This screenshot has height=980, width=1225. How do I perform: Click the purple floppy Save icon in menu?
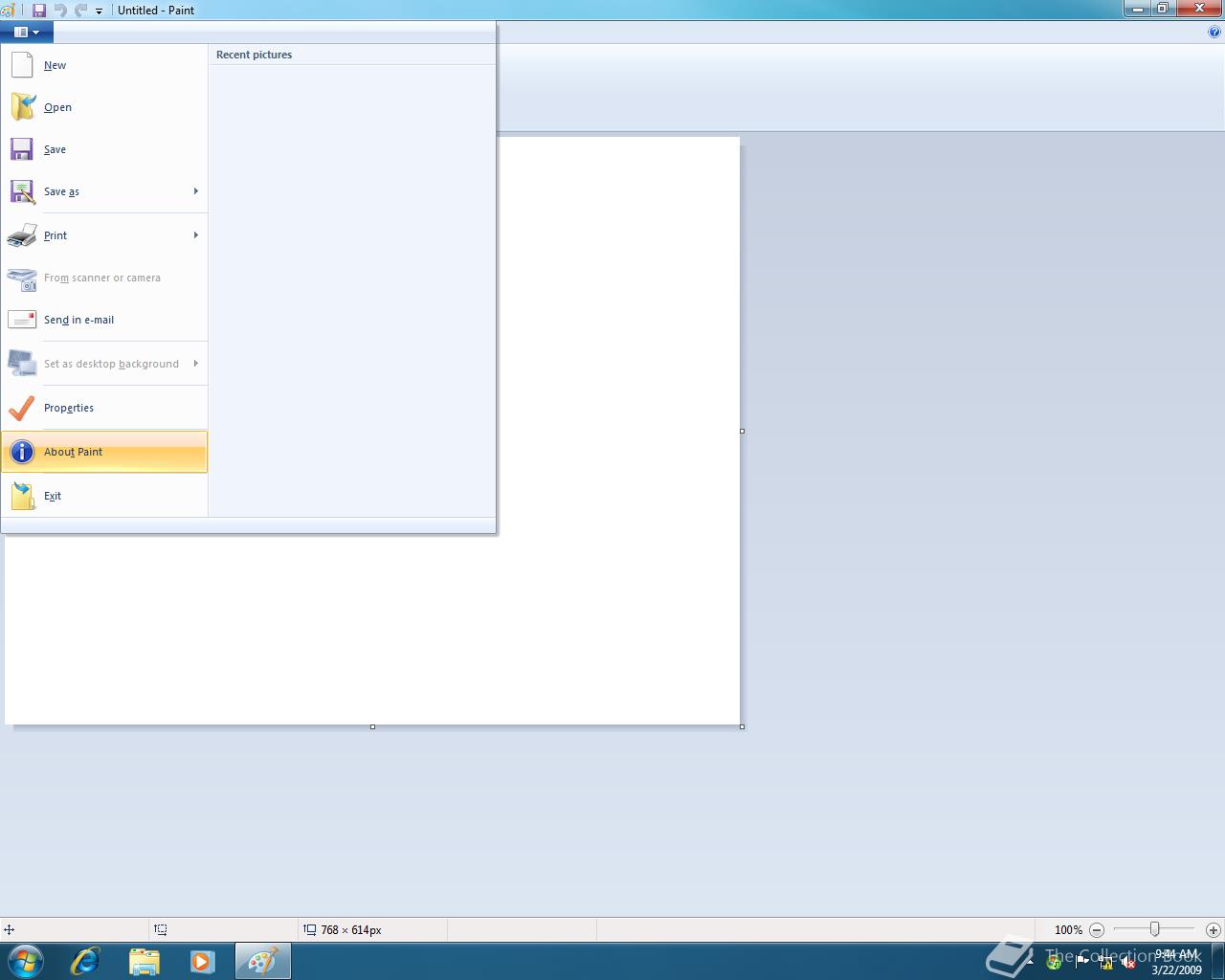point(22,149)
